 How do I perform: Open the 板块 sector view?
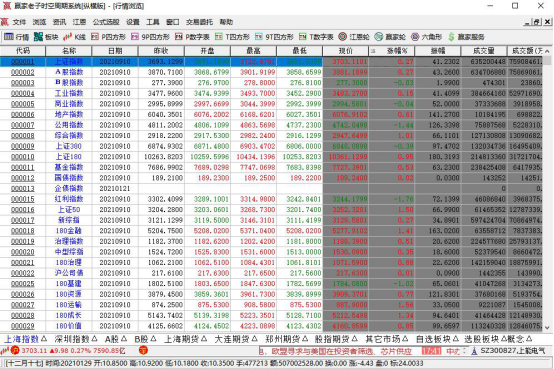pos(46,37)
